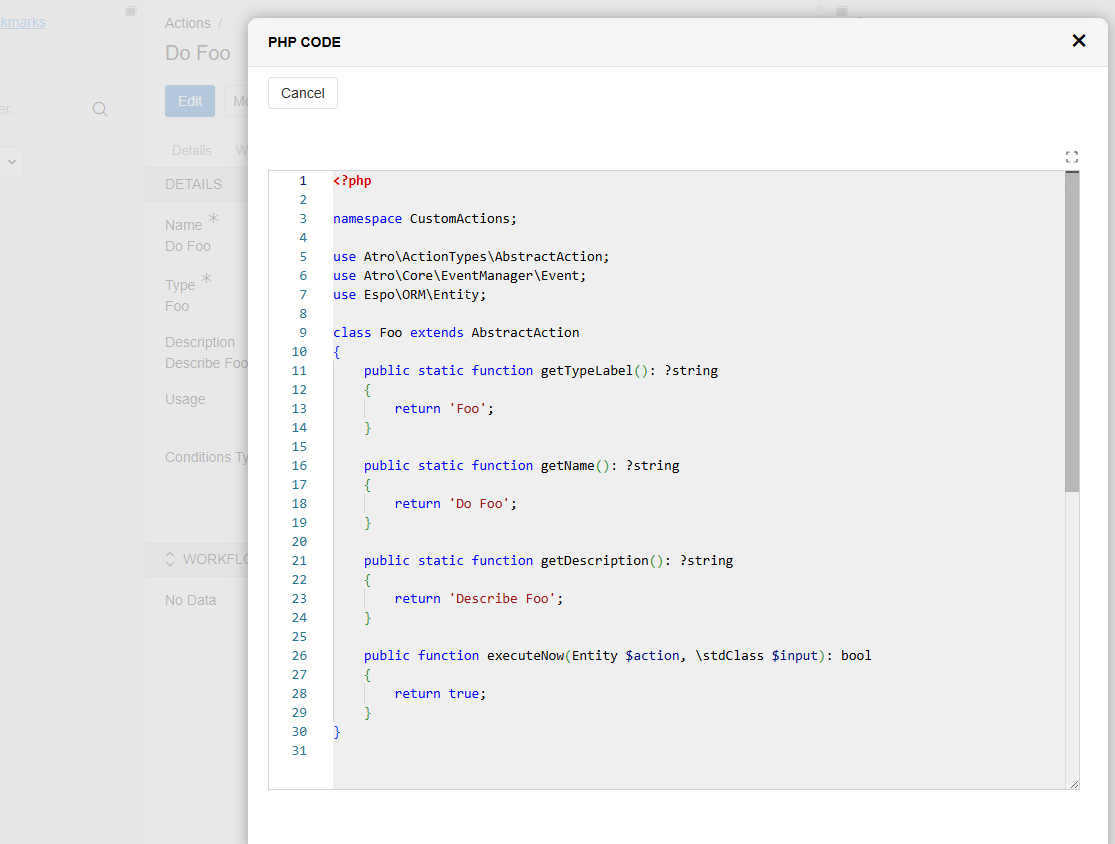Switch to the Details tab
The width and height of the screenshot is (1115, 844).
coord(191,150)
